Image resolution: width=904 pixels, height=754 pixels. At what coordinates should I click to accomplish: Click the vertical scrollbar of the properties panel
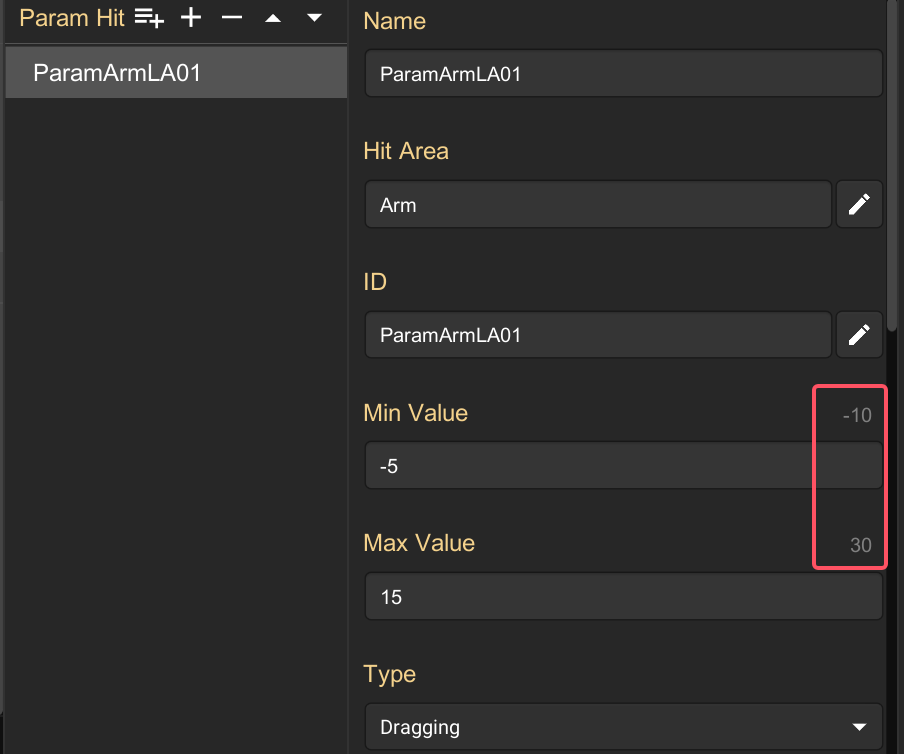[892, 166]
